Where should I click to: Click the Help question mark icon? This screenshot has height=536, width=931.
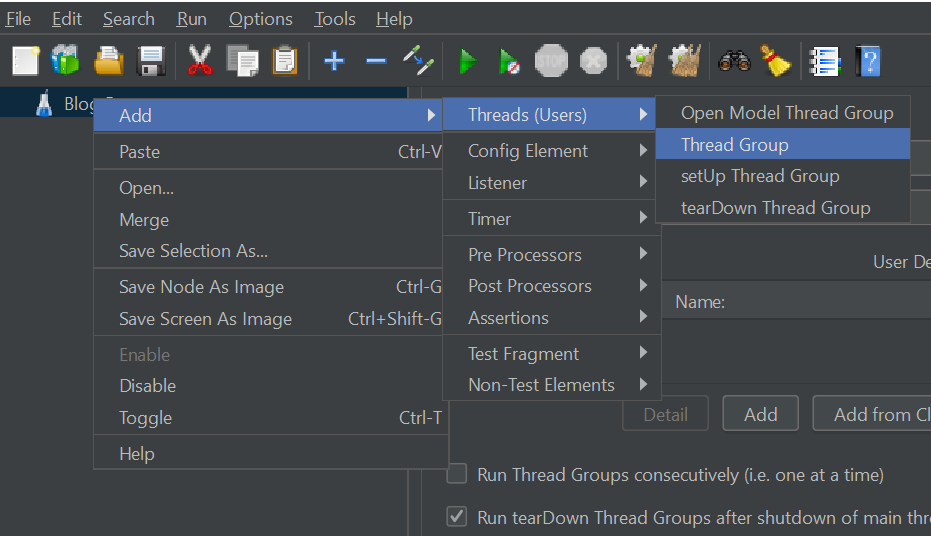tap(868, 61)
